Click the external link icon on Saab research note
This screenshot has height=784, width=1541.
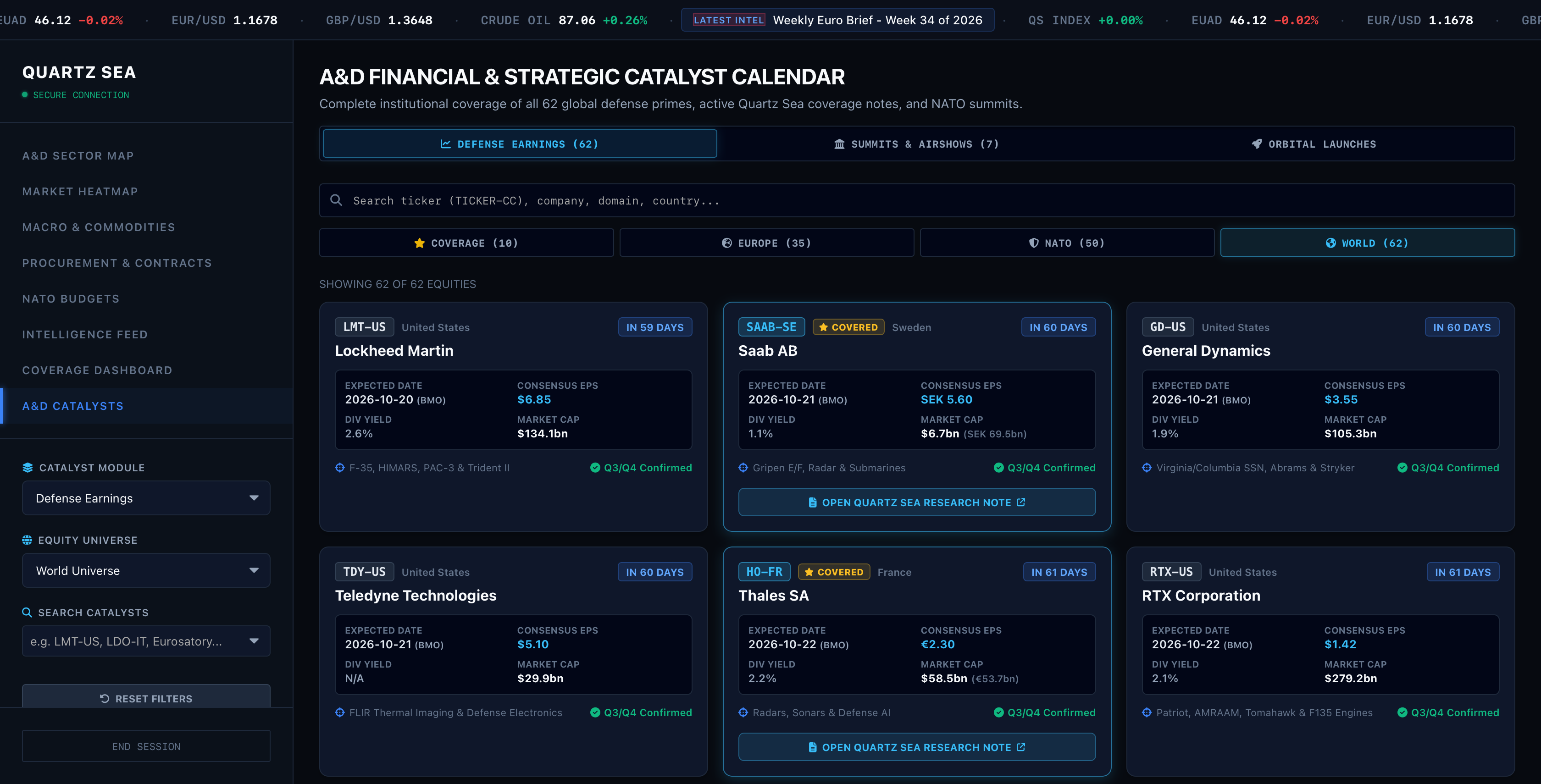point(1021,502)
